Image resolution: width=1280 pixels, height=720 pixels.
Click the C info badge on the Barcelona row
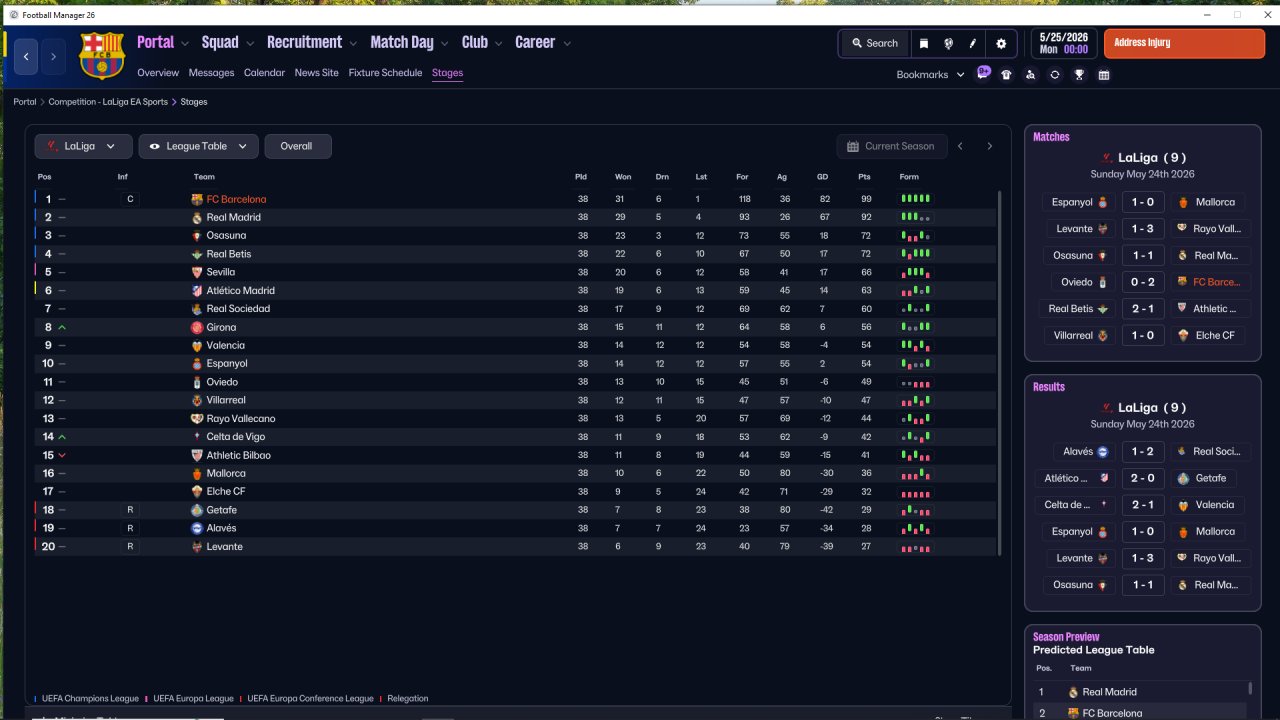click(x=129, y=199)
